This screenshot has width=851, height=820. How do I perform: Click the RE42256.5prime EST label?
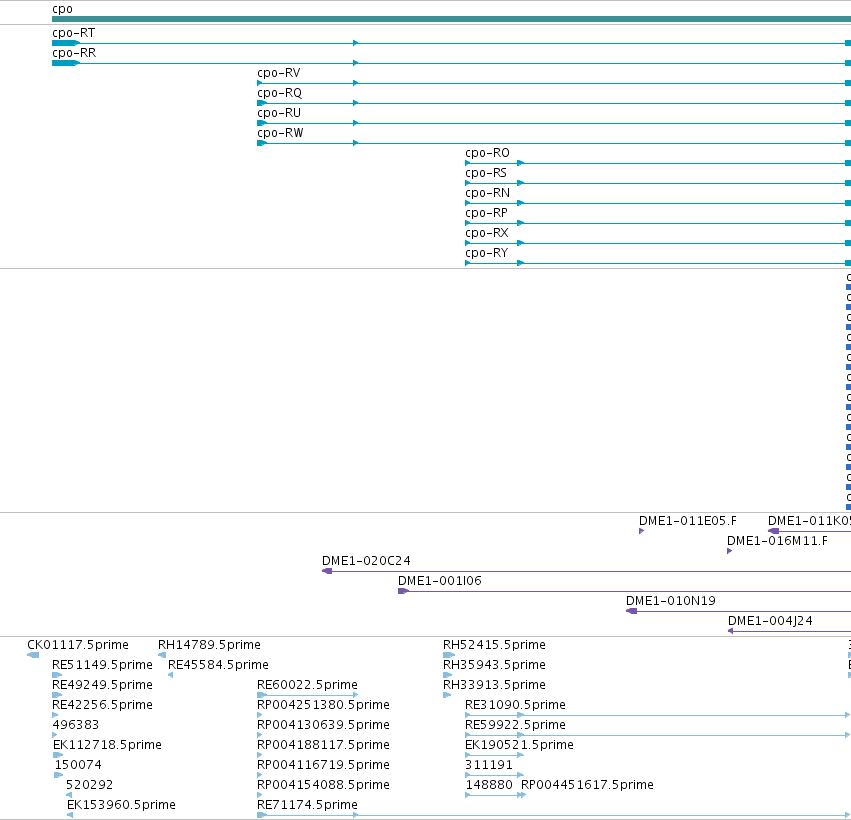(102, 705)
